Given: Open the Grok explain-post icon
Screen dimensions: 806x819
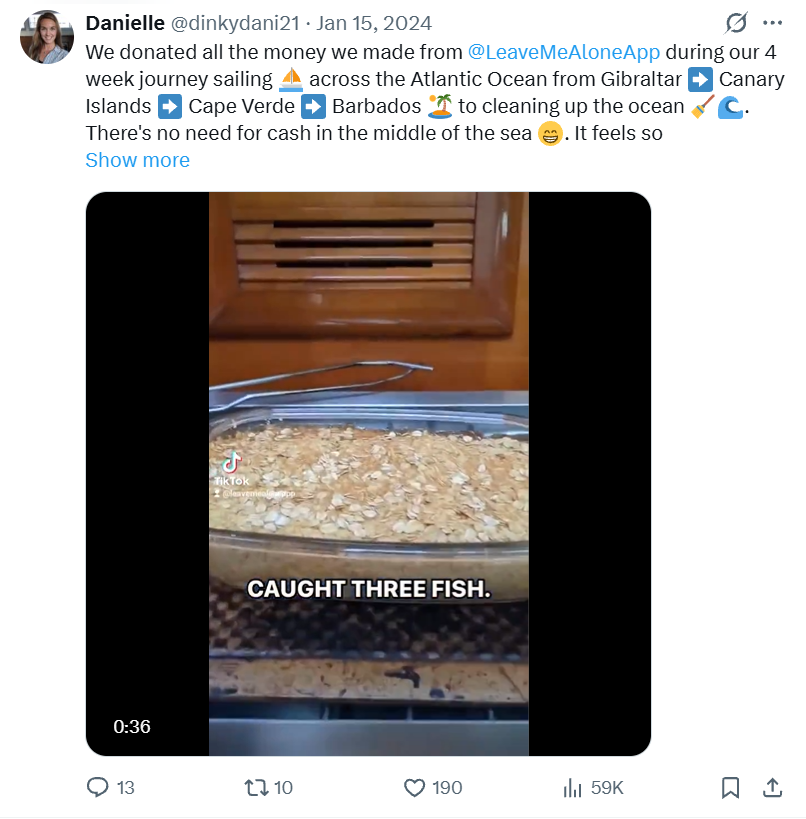Looking at the screenshot, I should 736,23.
